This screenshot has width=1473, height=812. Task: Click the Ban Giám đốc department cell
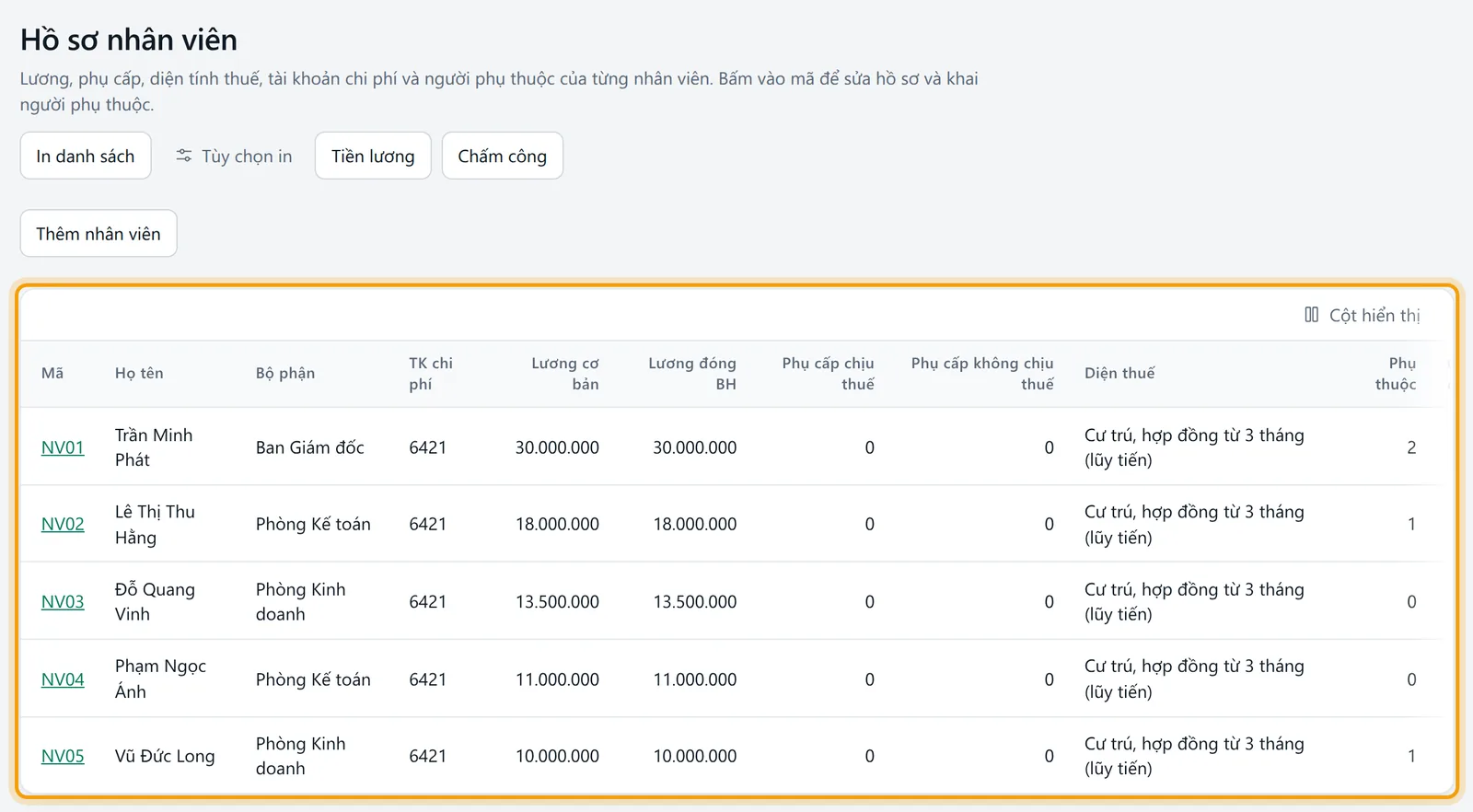[310, 447]
